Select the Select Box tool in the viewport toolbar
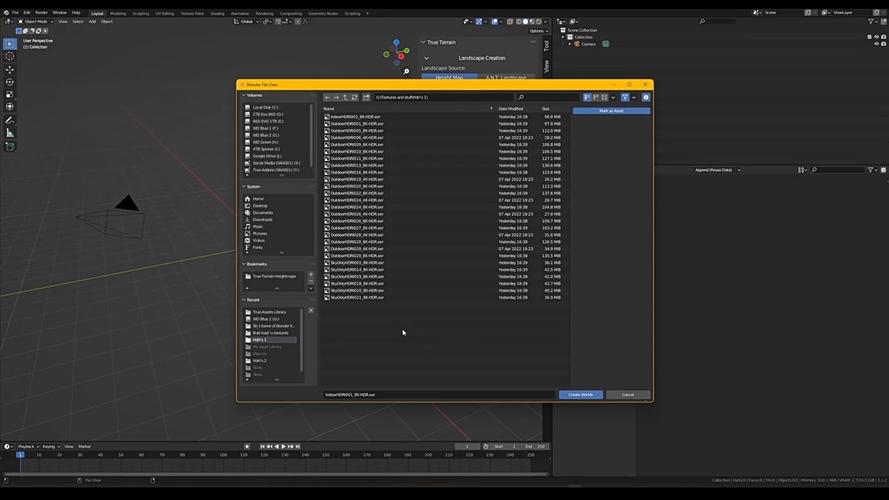 10,44
